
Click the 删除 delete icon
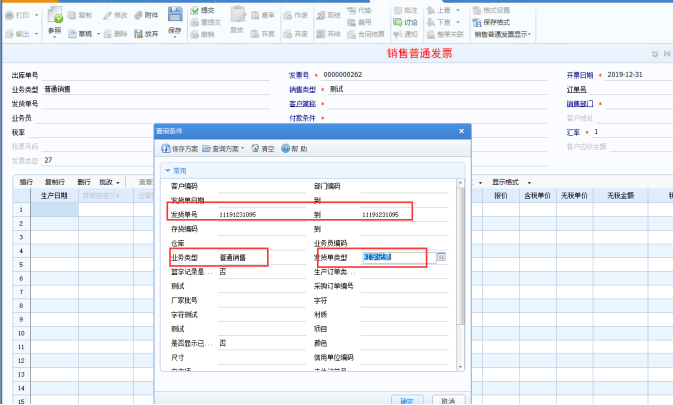[x=107, y=33]
